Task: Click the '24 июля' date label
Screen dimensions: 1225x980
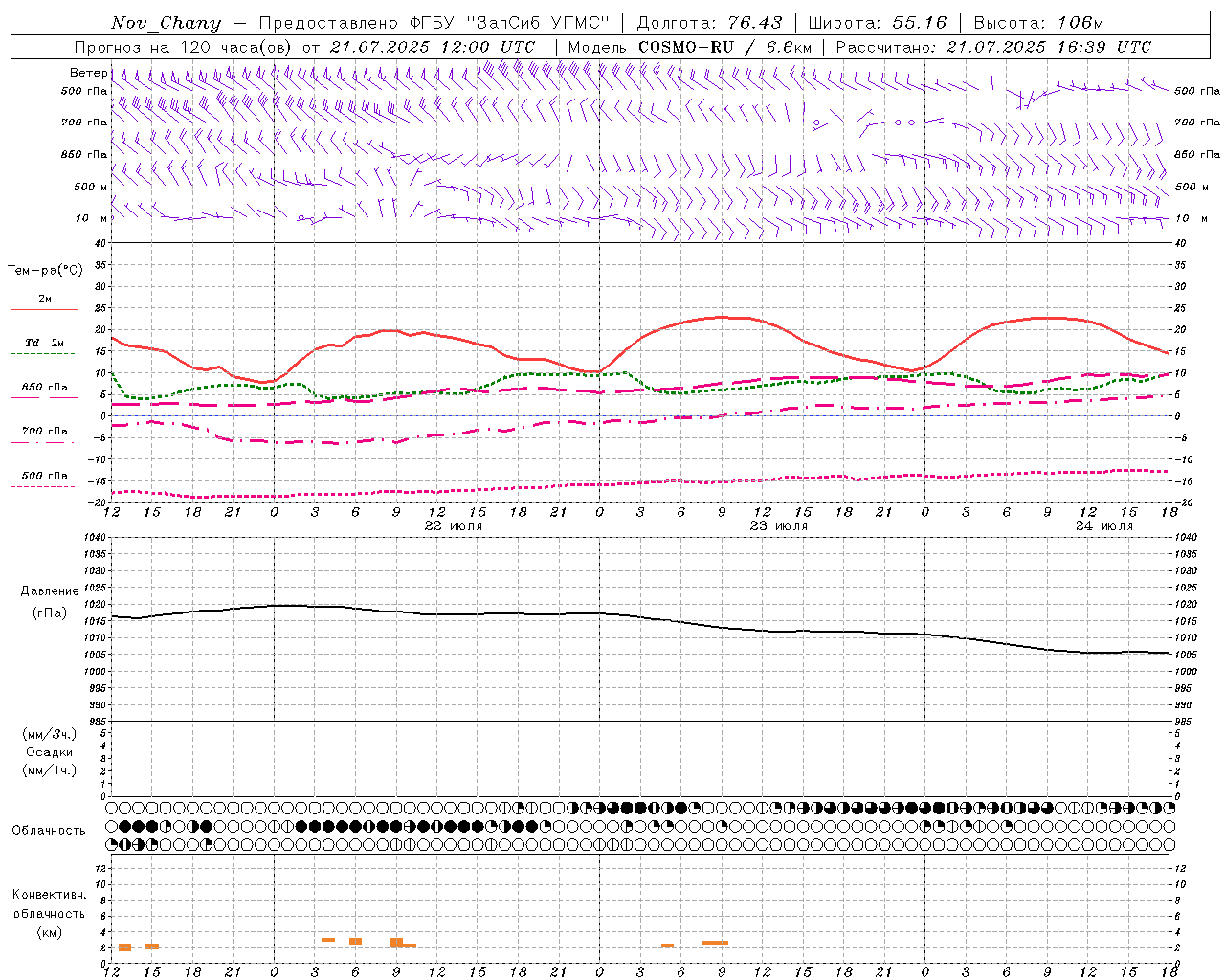Action: tap(1103, 526)
